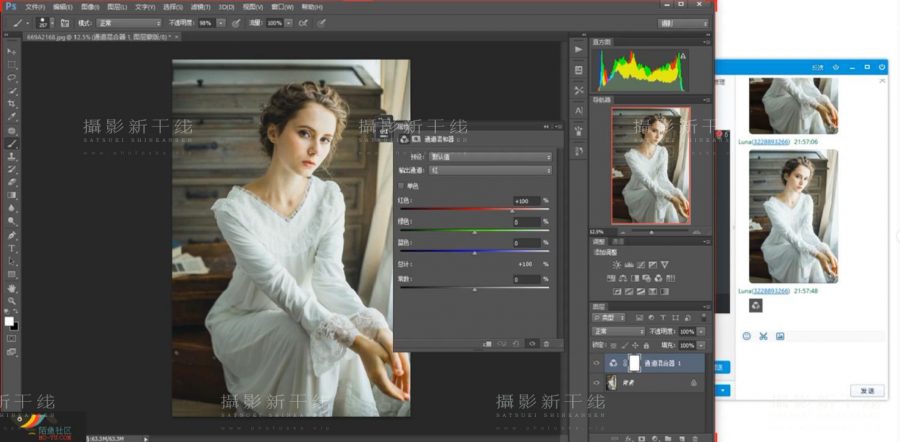Select the Horizontal Type tool
Viewport: 900px width, 442px height.
11,249
